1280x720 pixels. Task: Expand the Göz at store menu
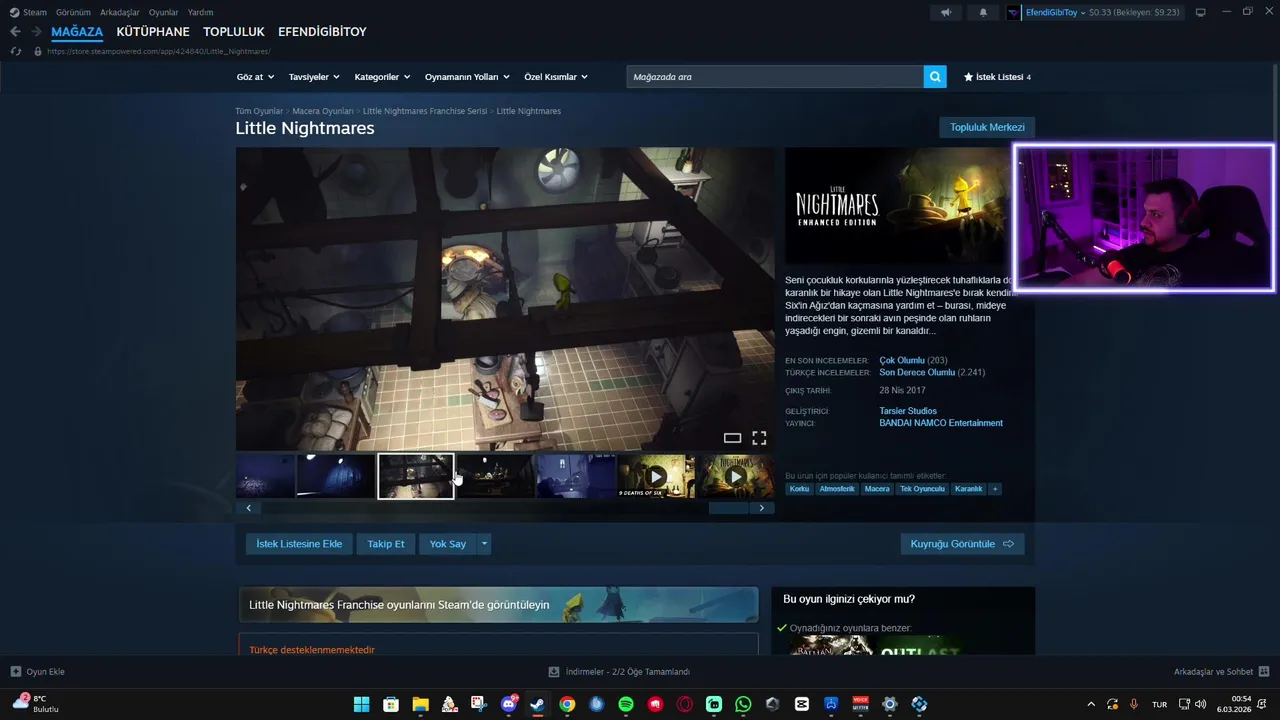(254, 77)
